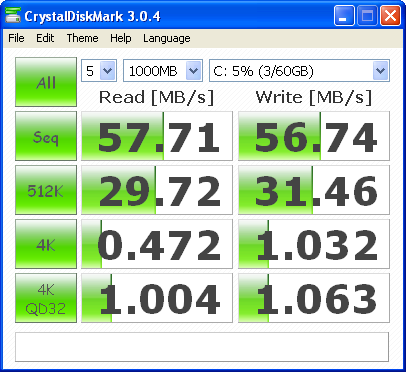
Task: Open the File menu
Action: [16, 38]
